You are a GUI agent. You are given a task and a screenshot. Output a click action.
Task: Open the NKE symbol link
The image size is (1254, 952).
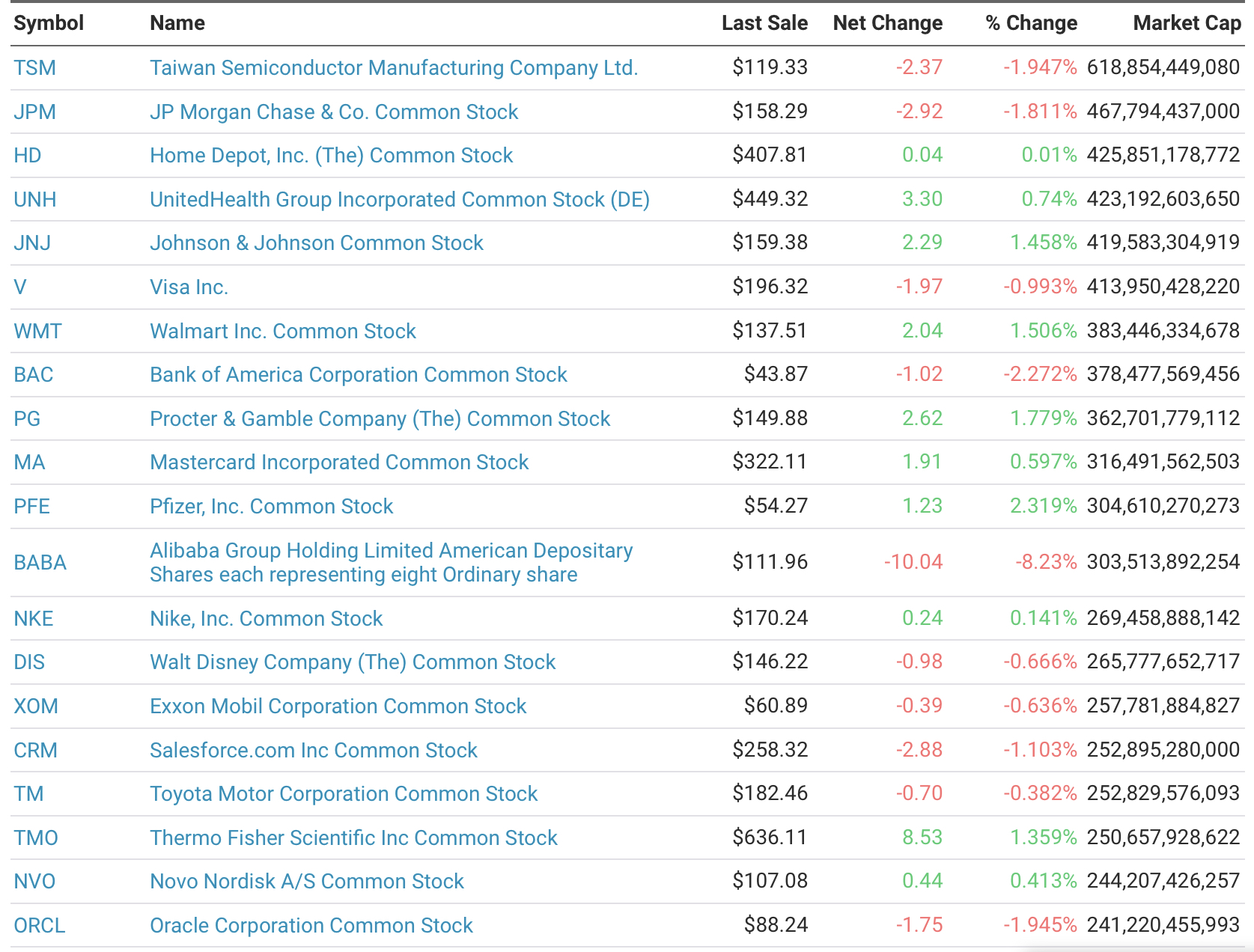[x=34, y=619]
